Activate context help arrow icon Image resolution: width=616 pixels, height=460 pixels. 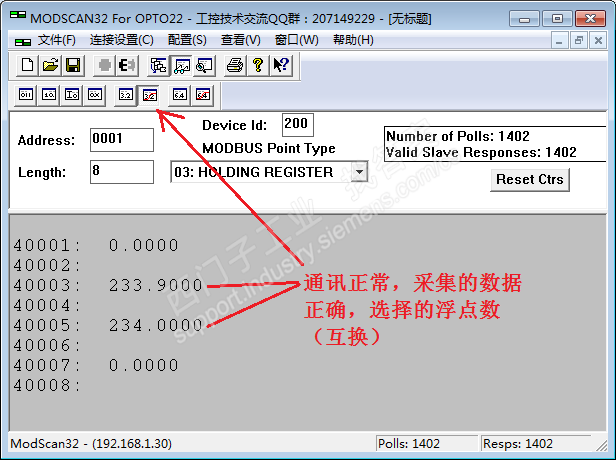pos(280,65)
